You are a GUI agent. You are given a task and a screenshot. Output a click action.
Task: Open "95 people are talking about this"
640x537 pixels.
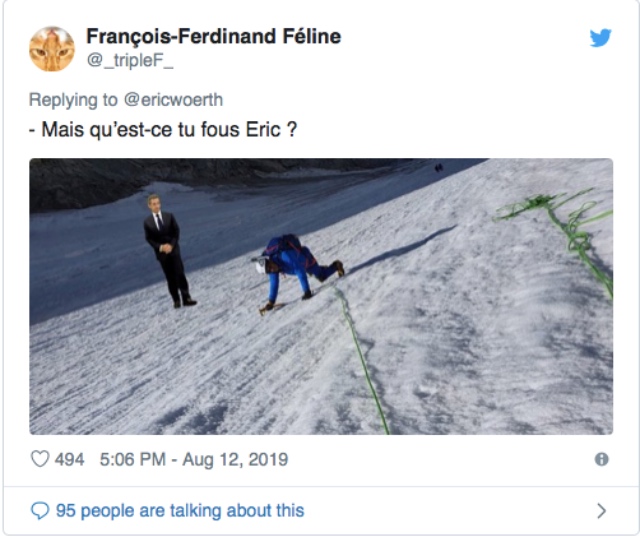[x=180, y=510]
